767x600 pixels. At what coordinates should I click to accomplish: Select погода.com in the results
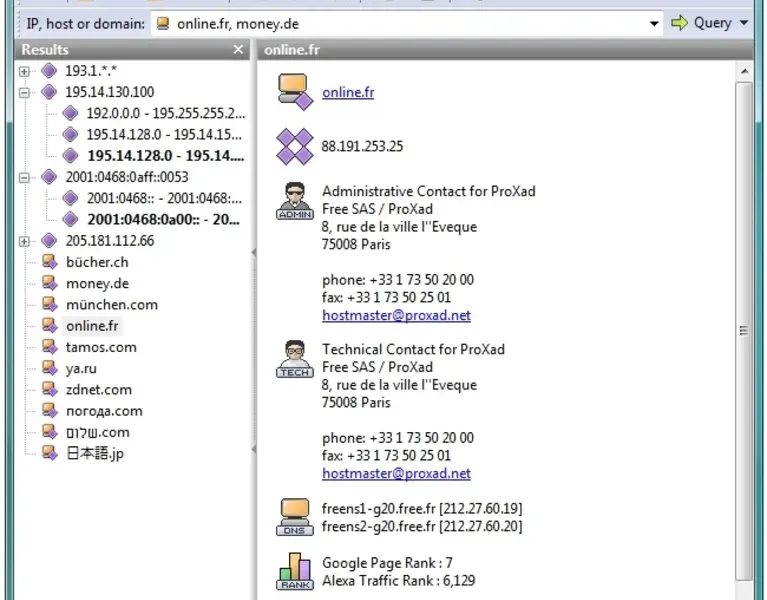104,411
